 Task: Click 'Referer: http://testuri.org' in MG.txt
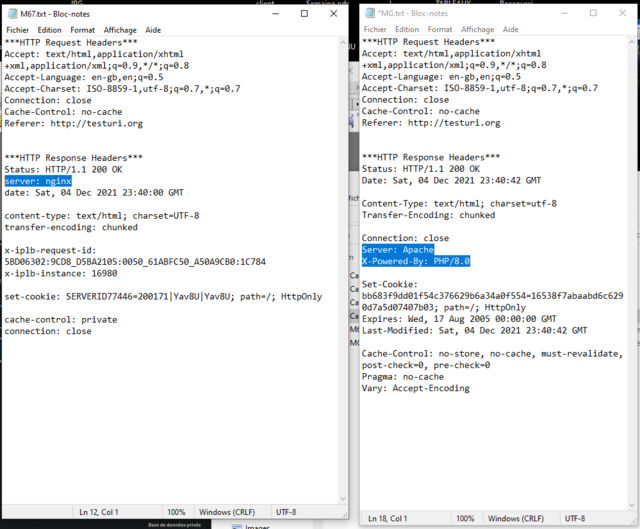[431, 122]
